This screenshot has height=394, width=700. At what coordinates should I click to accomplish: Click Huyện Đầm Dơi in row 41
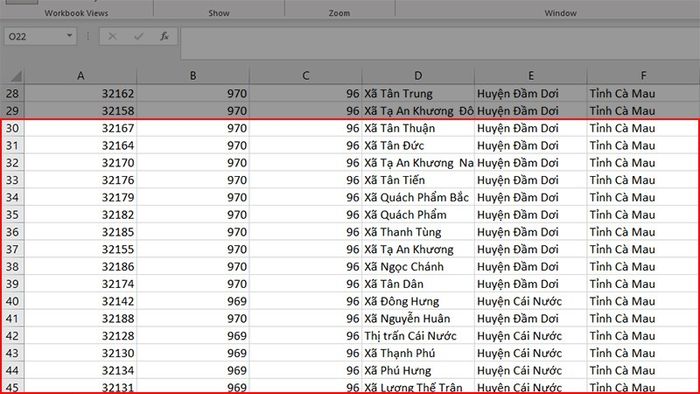[x=530, y=319]
